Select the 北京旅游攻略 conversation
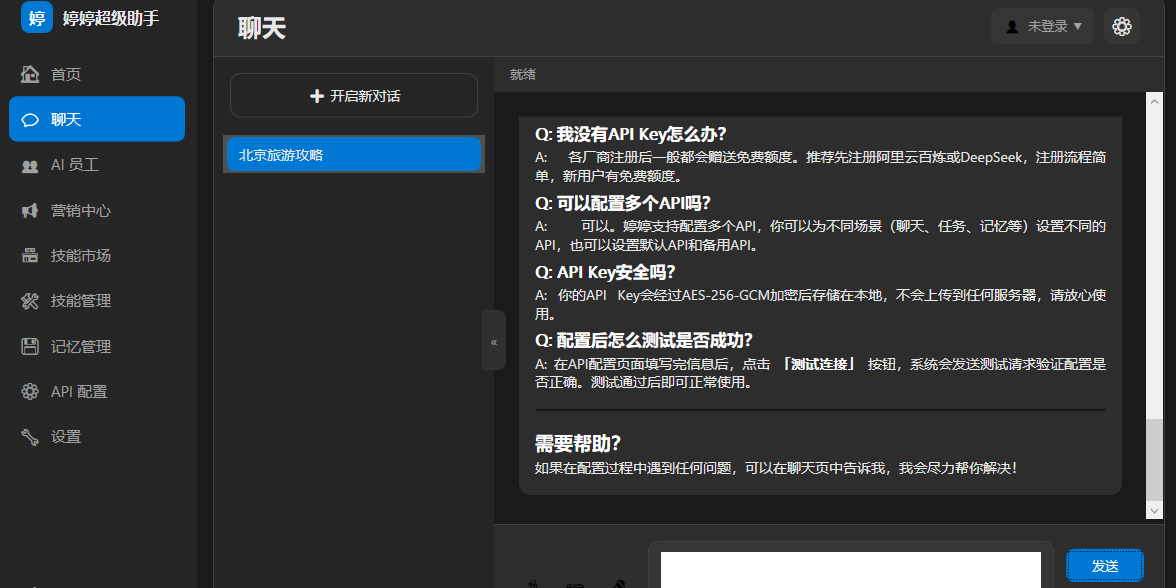The height and width of the screenshot is (588, 1176). point(354,154)
